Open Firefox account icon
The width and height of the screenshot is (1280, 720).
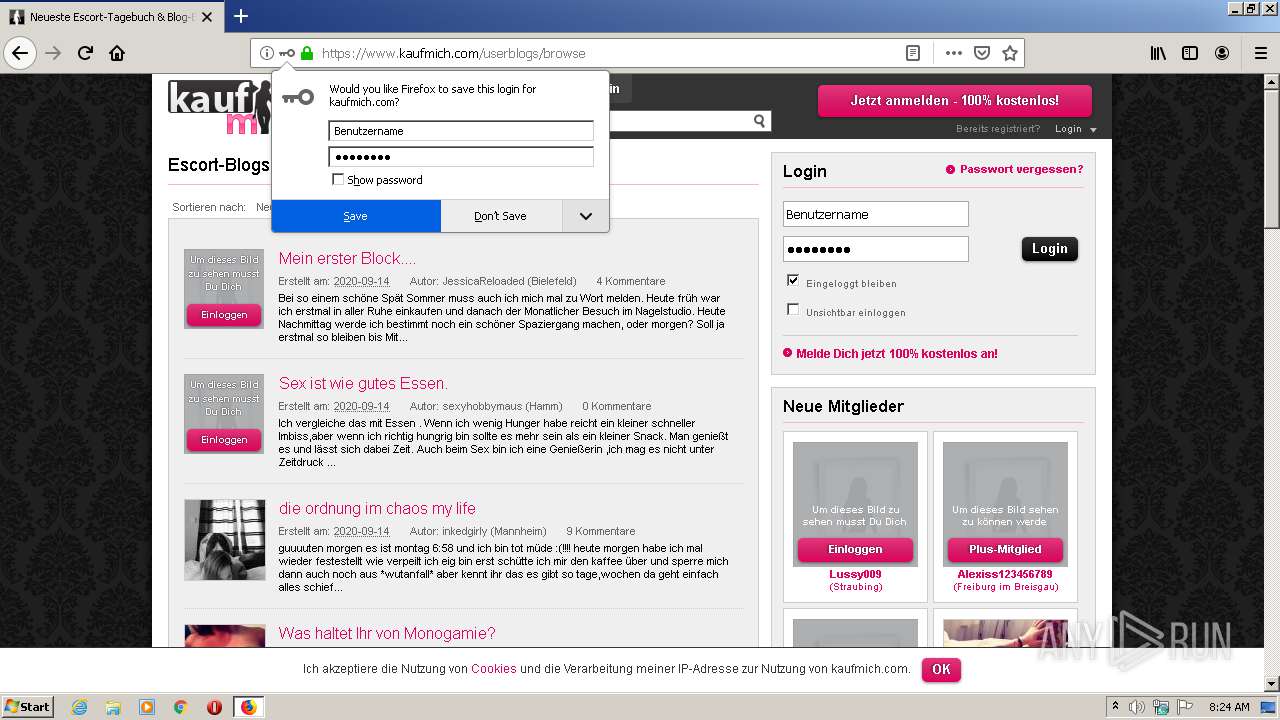[x=1222, y=53]
